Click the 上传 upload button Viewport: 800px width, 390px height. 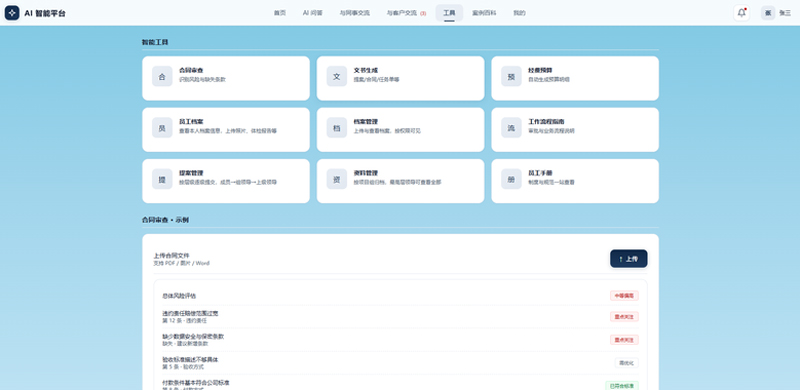tap(629, 259)
